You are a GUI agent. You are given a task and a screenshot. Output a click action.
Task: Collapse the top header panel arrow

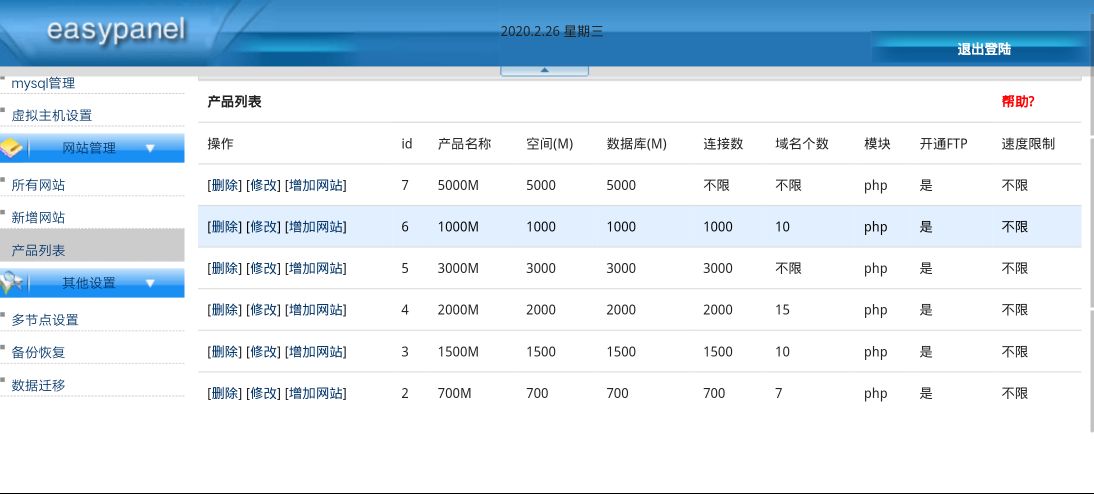point(544,70)
